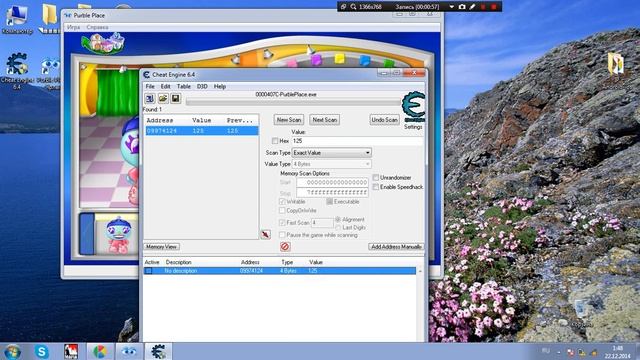Open the File menu in Cheat Engine
640x360 pixels.
point(150,87)
